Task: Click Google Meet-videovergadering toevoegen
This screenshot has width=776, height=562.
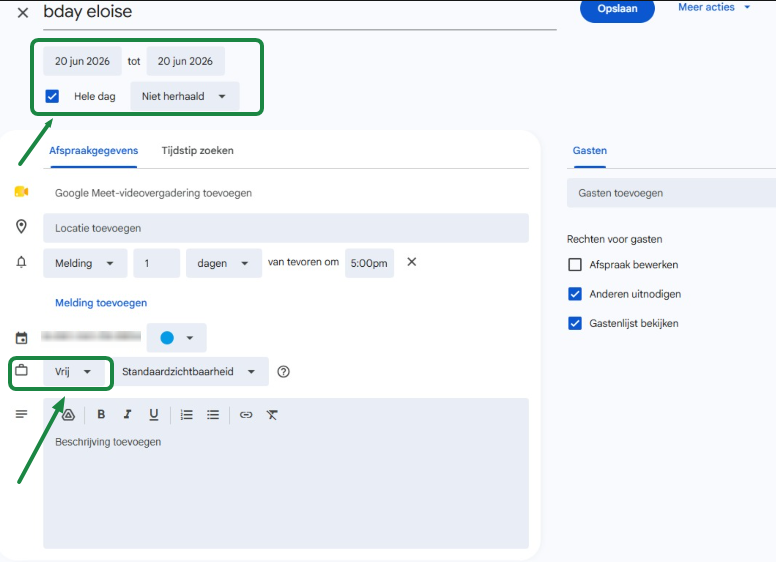Action: [x=153, y=193]
